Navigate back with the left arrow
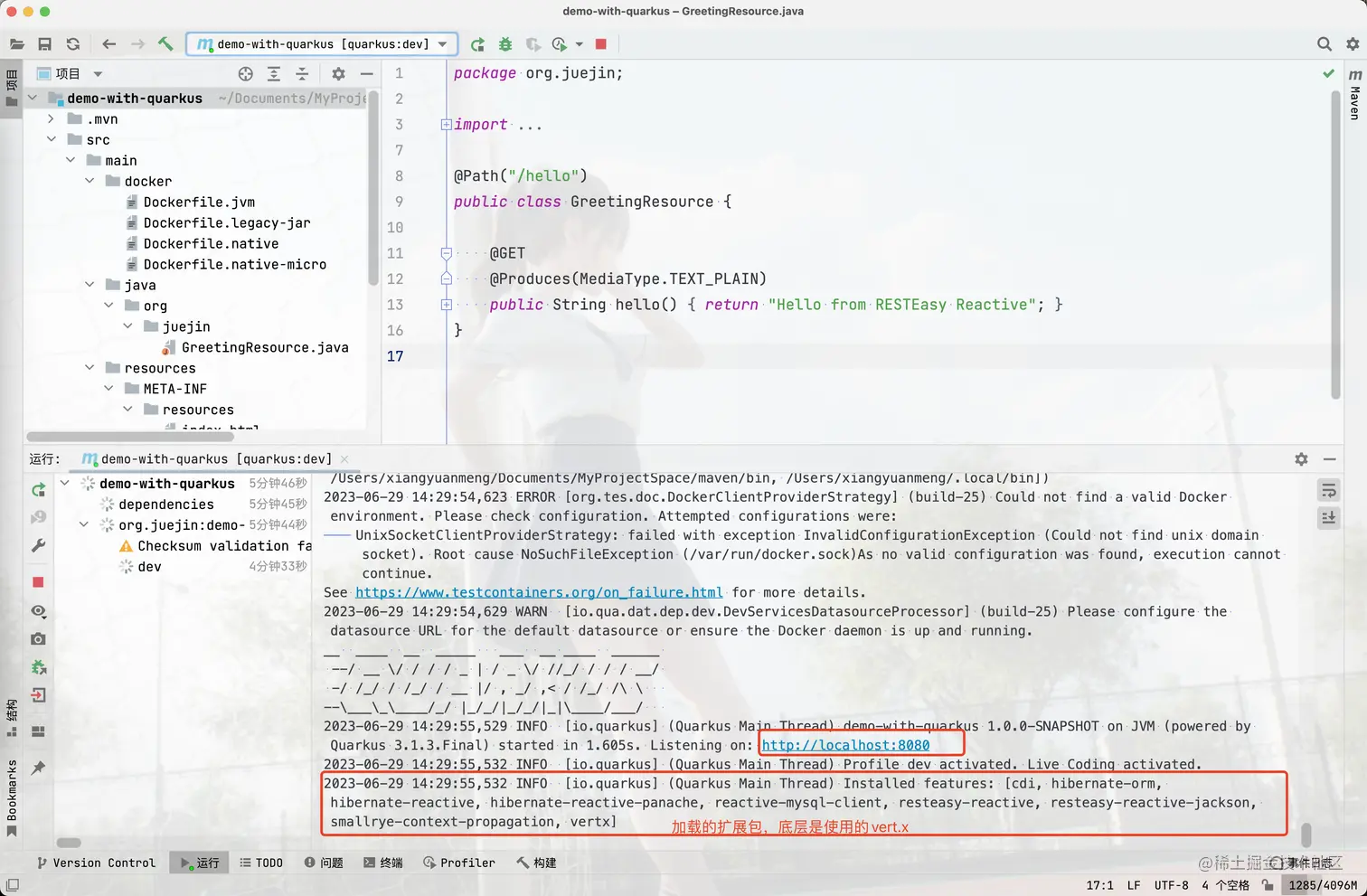 coord(109,43)
